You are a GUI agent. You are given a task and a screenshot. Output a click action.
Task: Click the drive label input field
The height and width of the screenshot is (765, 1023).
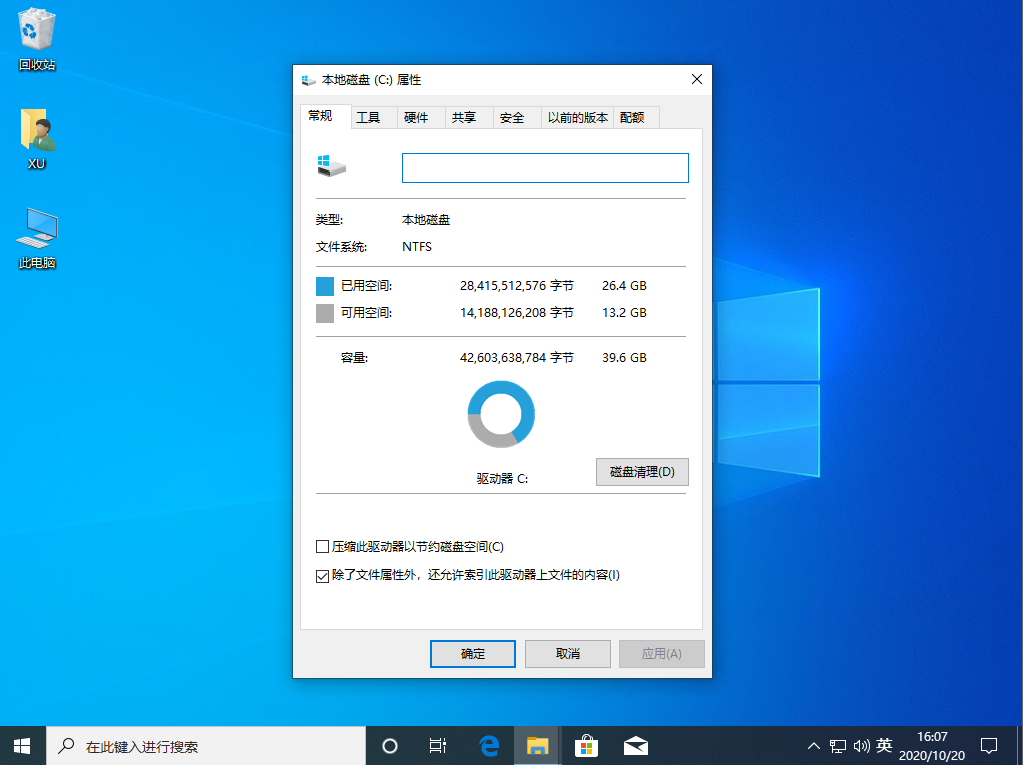[545, 168]
